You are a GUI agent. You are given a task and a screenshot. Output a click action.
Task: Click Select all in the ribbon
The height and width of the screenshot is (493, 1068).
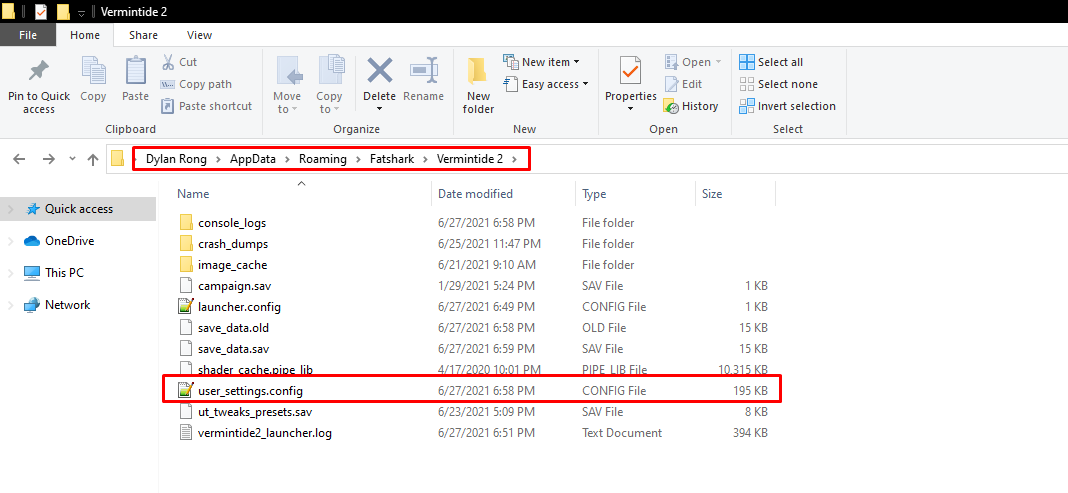tap(771, 62)
